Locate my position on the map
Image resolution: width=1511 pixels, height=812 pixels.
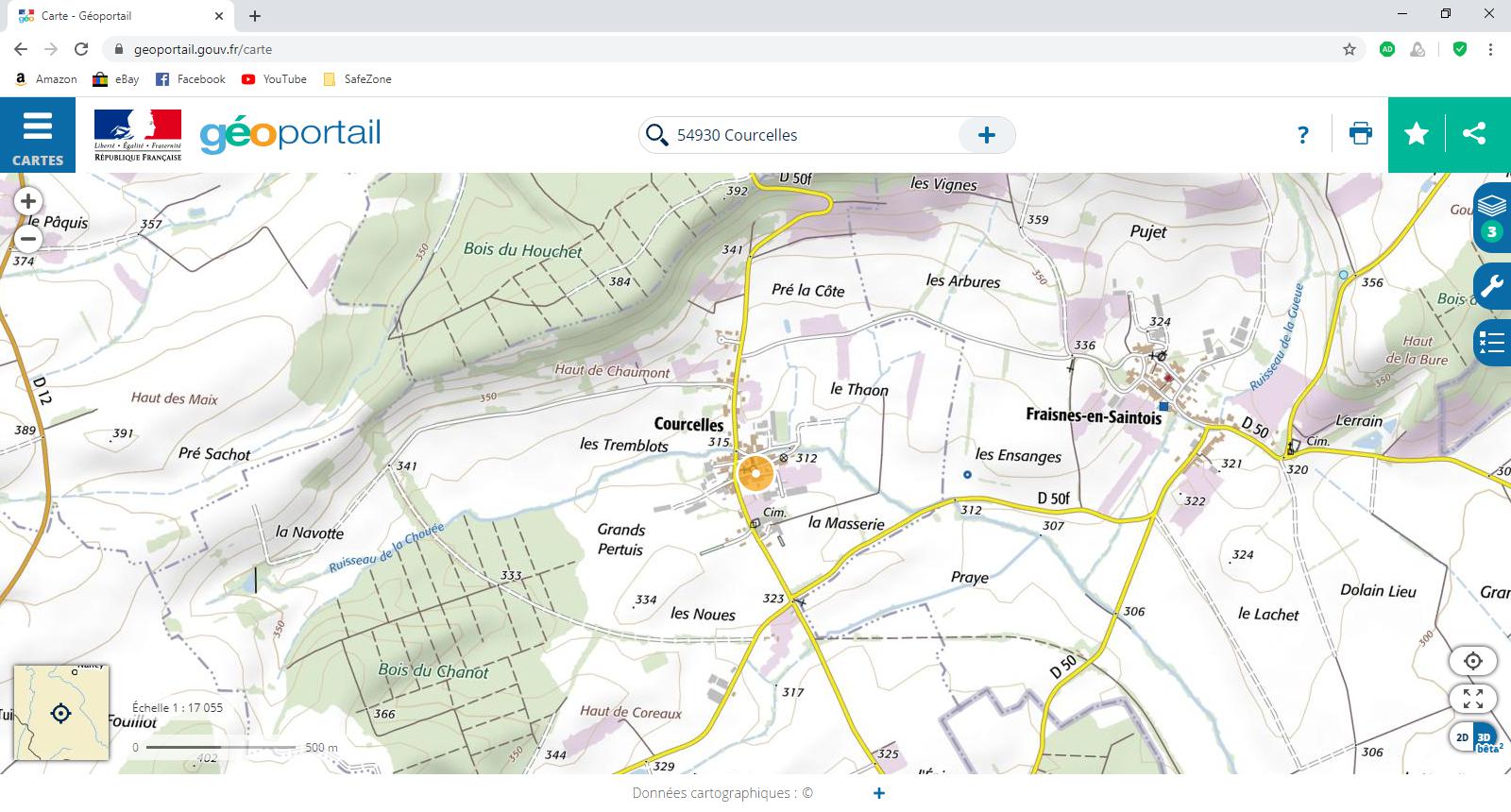coord(1473,661)
